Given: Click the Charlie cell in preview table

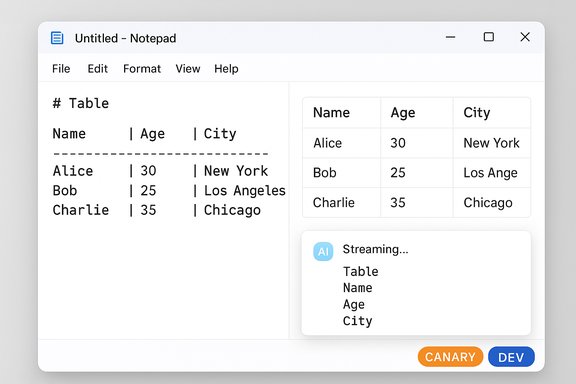Looking at the screenshot, I should [342, 202].
